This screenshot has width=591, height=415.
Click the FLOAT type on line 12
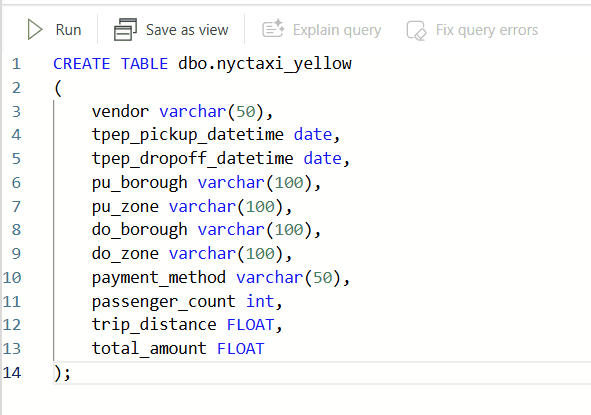[x=250, y=325]
